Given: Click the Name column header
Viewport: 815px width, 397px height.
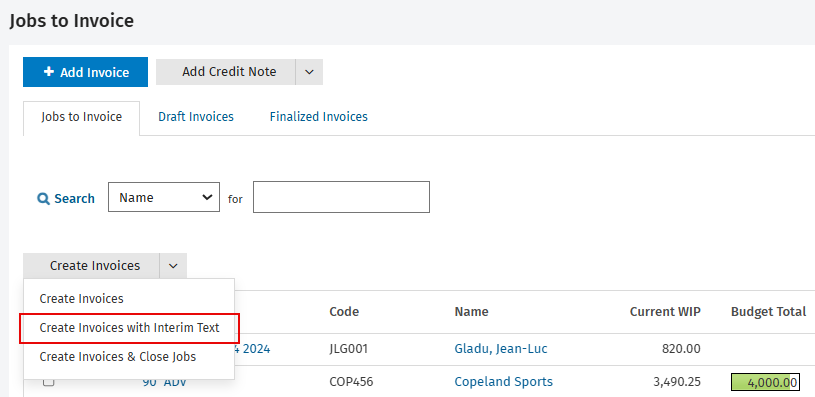Looking at the screenshot, I should pyautogui.click(x=471, y=312).
